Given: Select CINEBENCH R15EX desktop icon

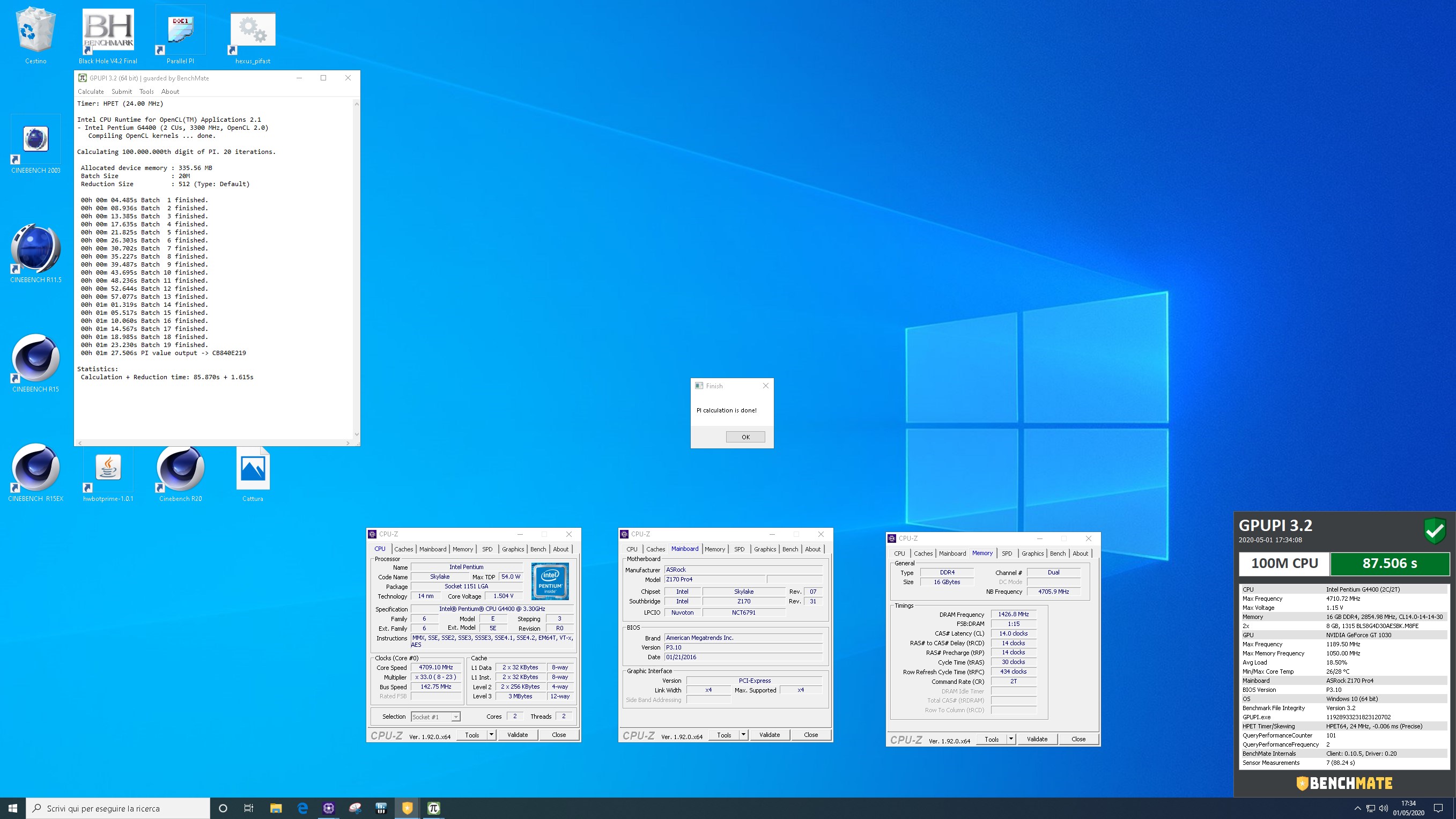Looking at the screenshot, I should 35,473.
